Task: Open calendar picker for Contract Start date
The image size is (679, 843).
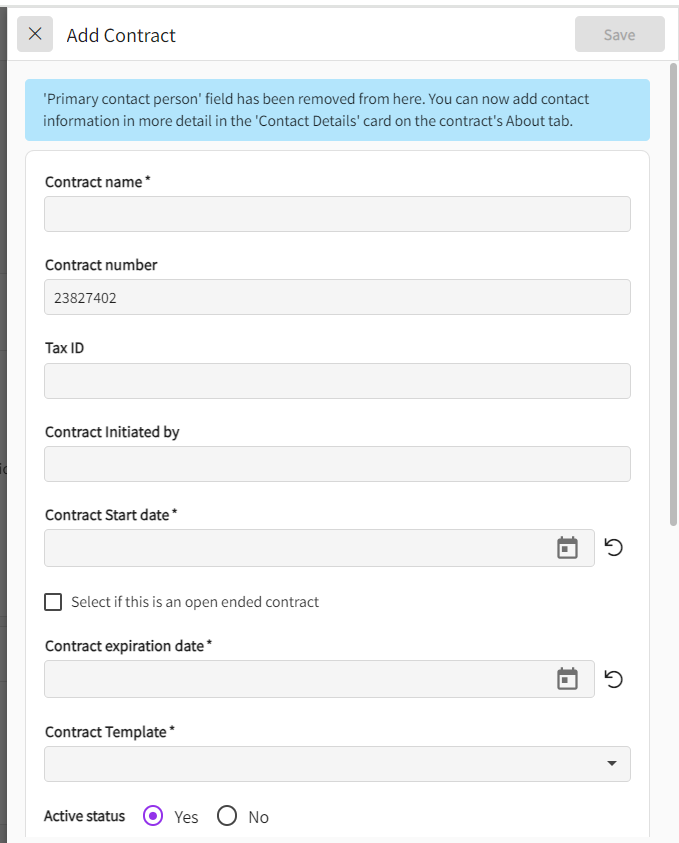Action: pos(567,548)
